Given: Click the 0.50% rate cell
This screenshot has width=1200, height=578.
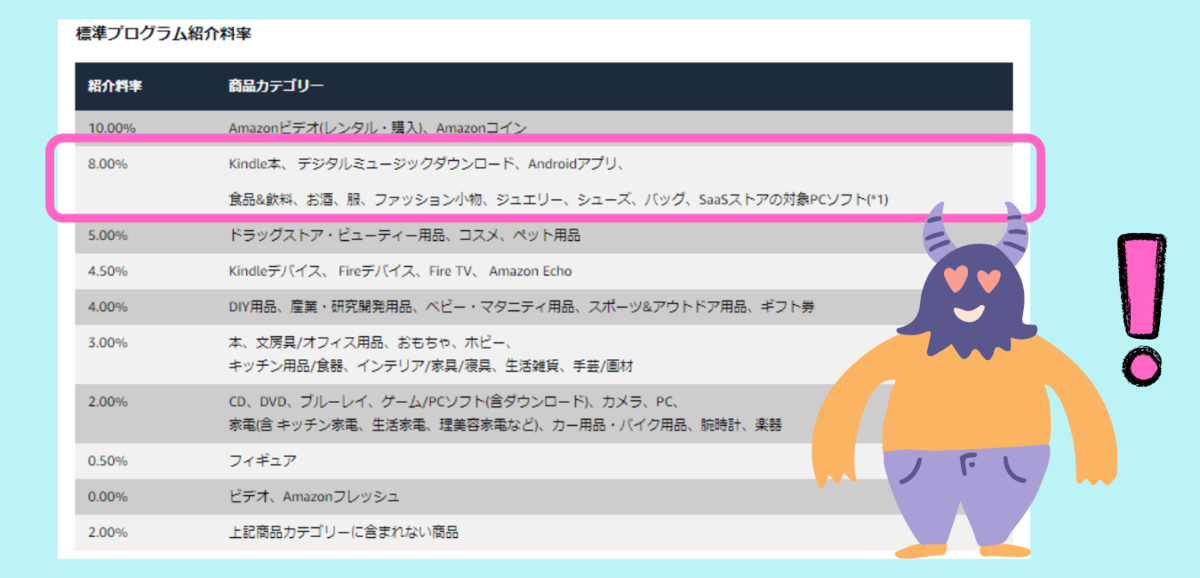Looking at the screenshot, I should [108, 461].
